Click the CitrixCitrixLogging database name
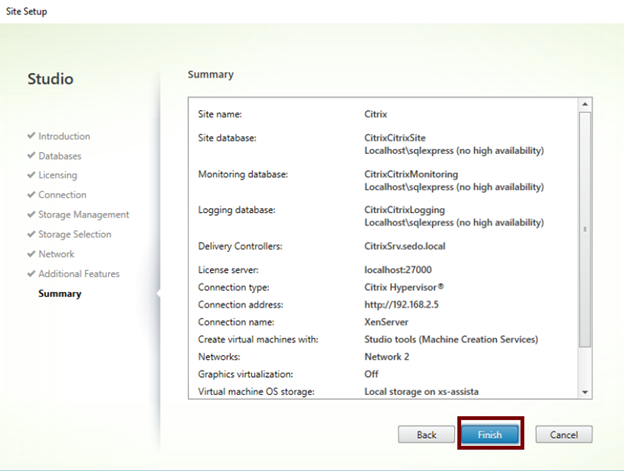This screenshot has height=471, width=624. pos(404,210)
